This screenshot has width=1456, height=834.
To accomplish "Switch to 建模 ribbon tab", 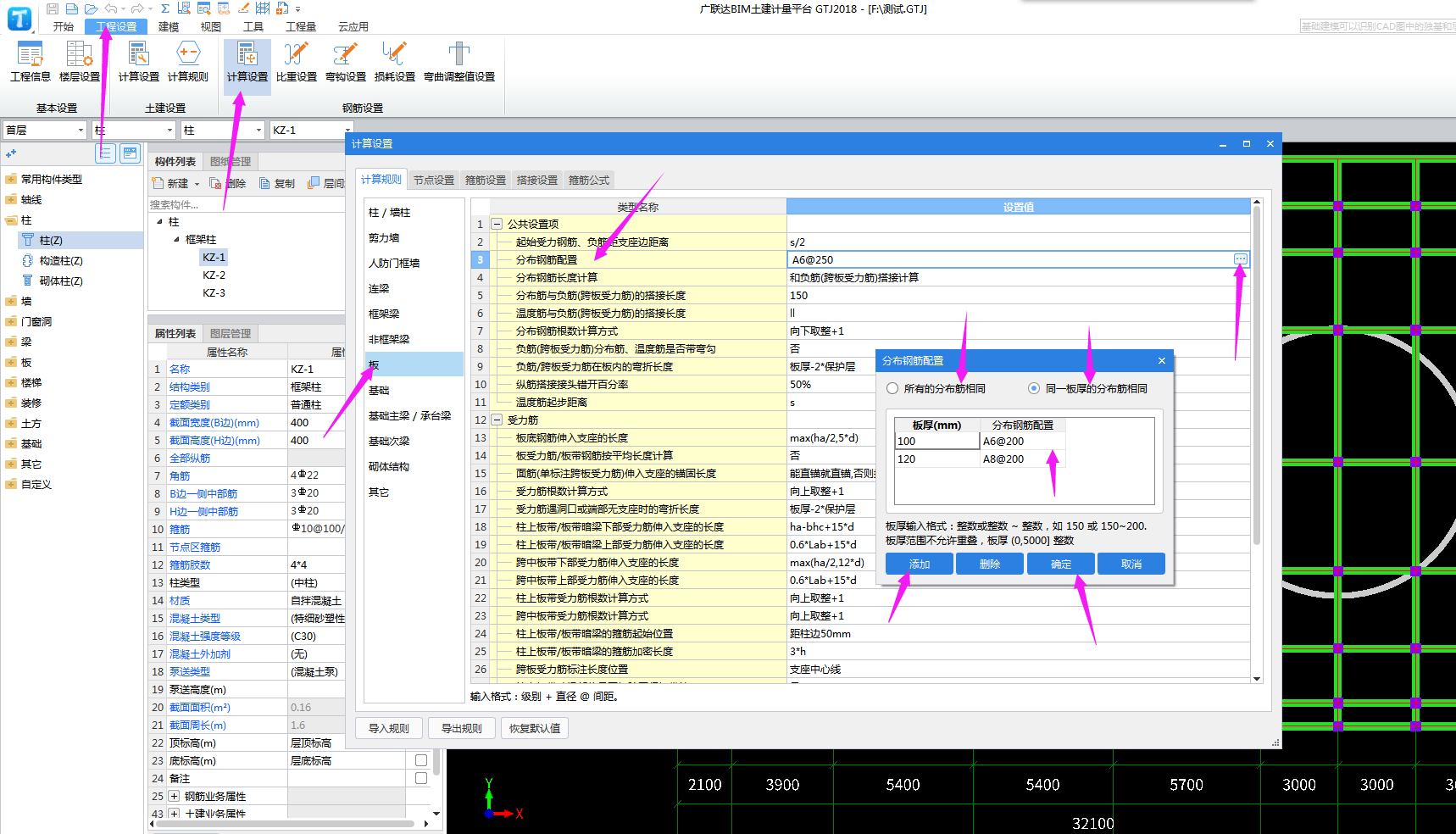I will [169, 26].
